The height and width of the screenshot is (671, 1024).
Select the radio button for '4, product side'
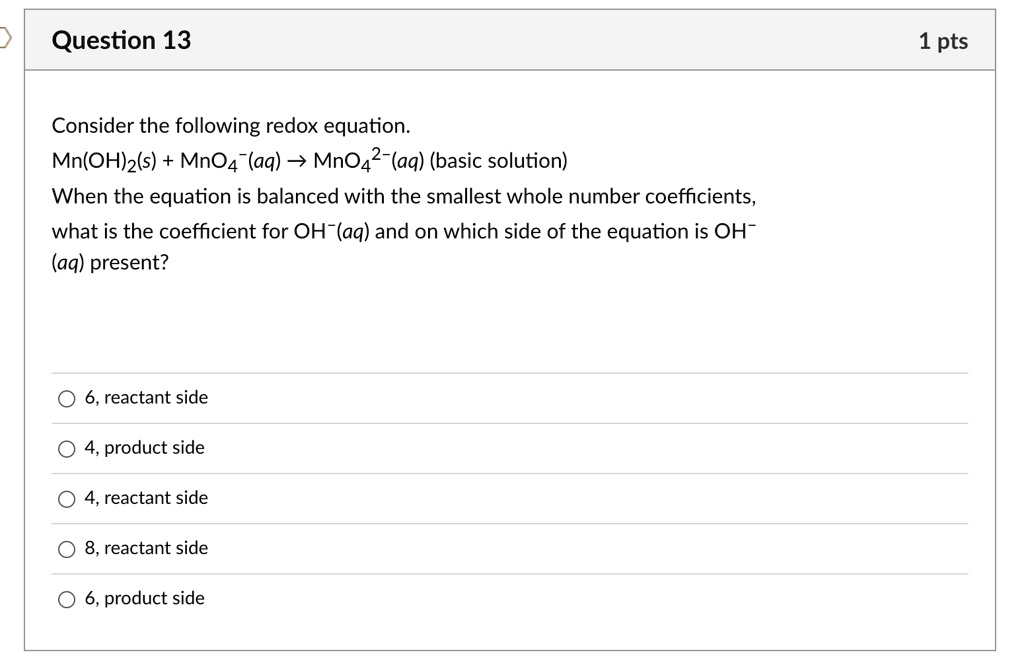[66, 447]
